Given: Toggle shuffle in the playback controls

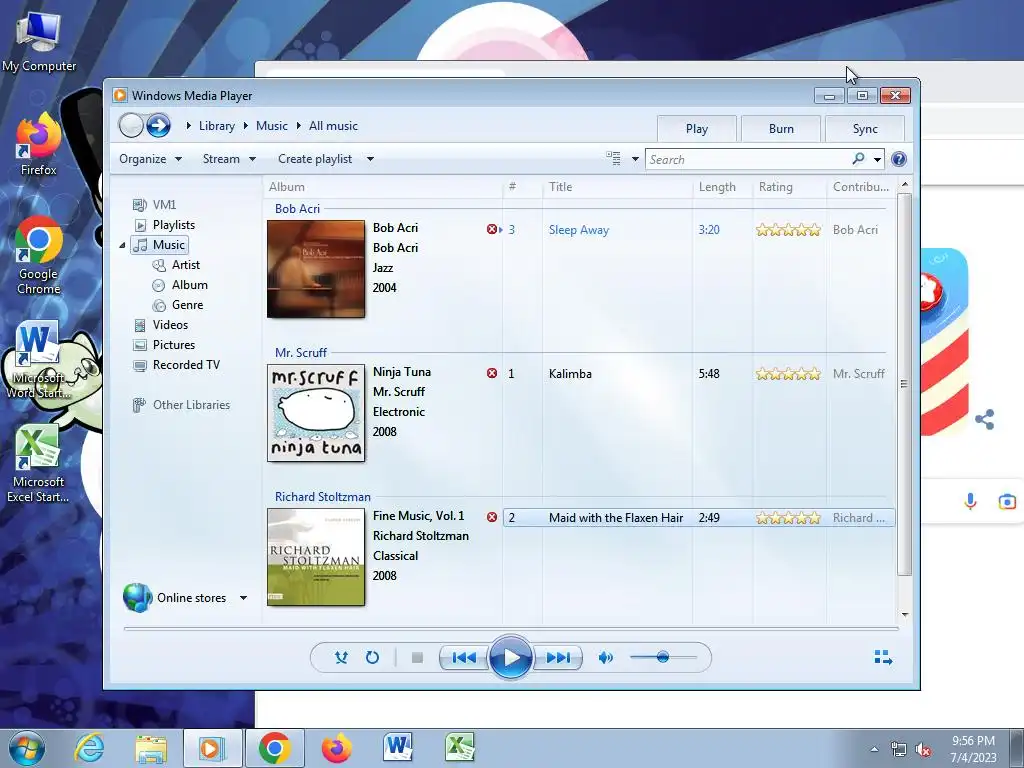Looking at the screenshot, I should pos(341,658).
